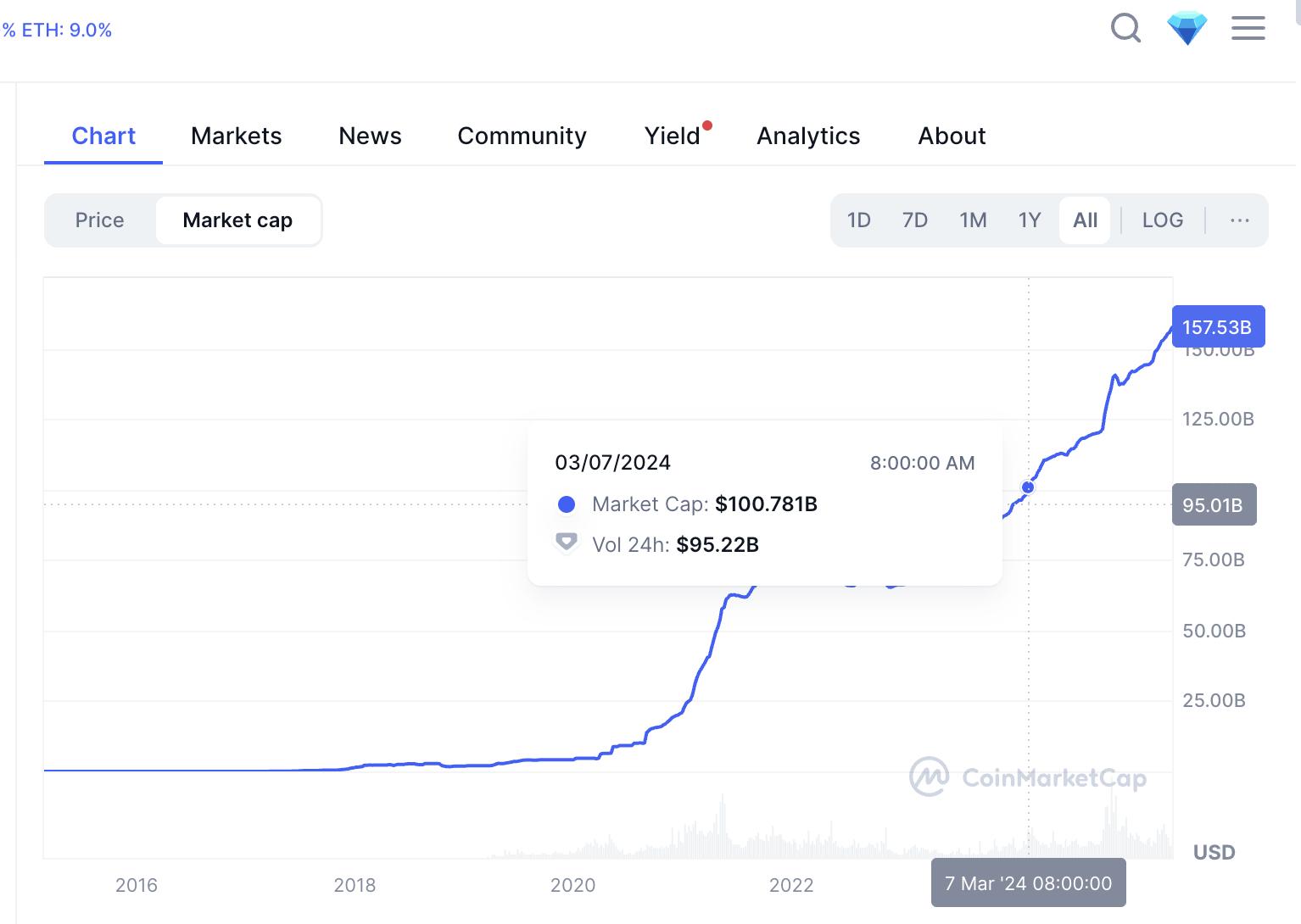
Task: Open the Markets tab
Action: tap(236, 136)
